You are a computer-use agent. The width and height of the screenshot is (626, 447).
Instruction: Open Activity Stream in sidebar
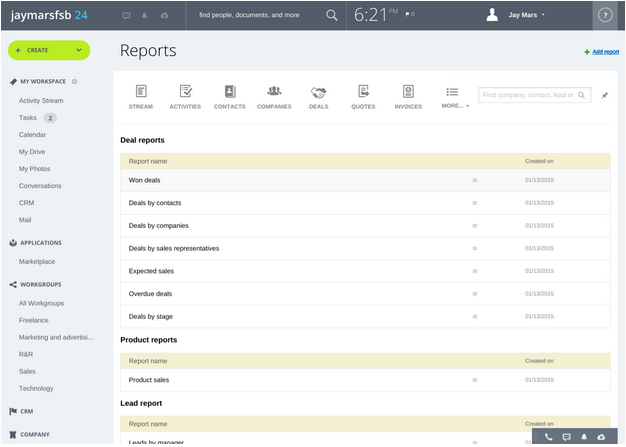click(41, 101)
